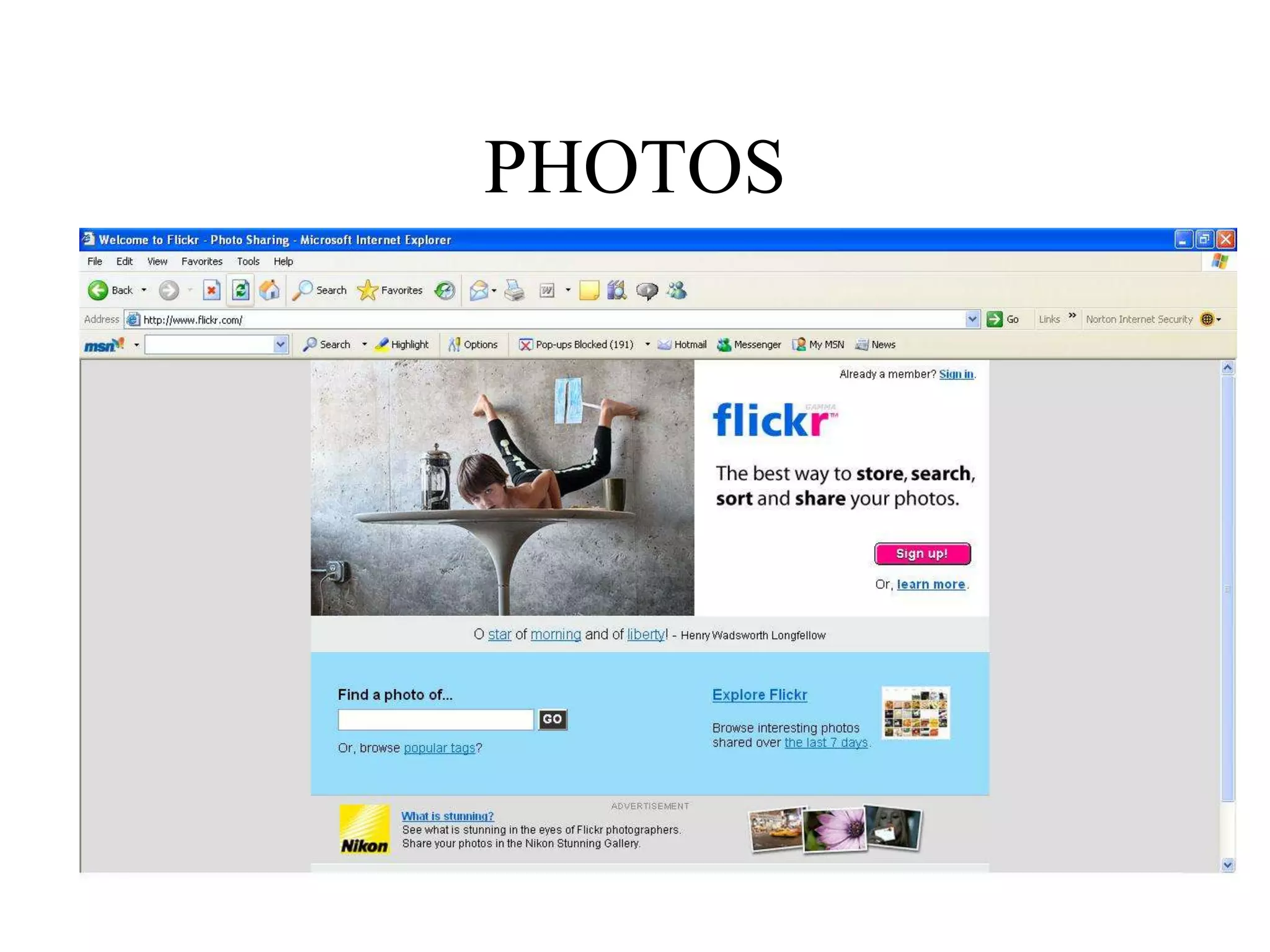The height and width of the screenshot is (952, 1270).
Task: Click the Back navigation arrow
Action: [98, 290]
